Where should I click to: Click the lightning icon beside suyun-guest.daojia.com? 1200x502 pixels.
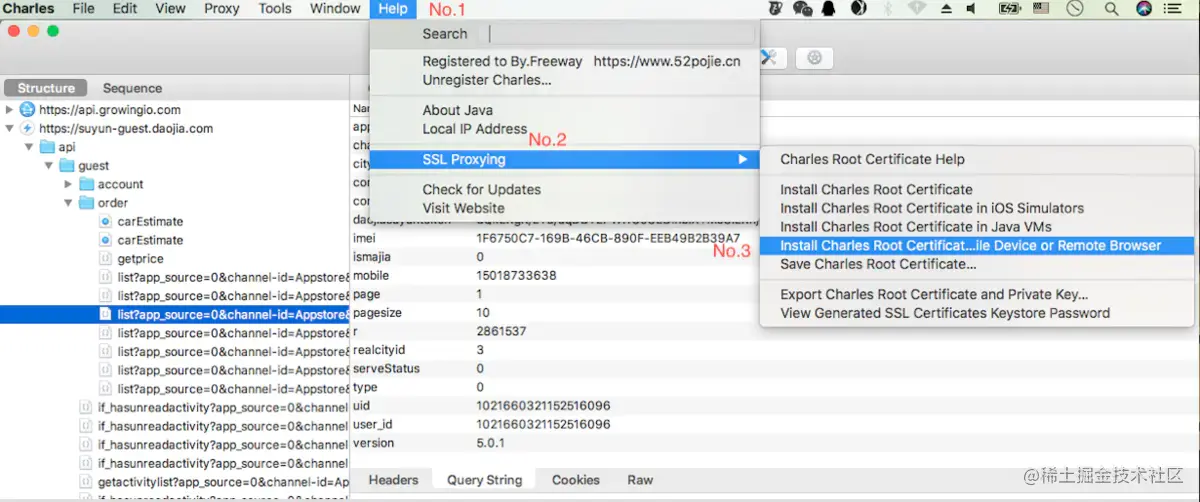(x=27, y=129)
